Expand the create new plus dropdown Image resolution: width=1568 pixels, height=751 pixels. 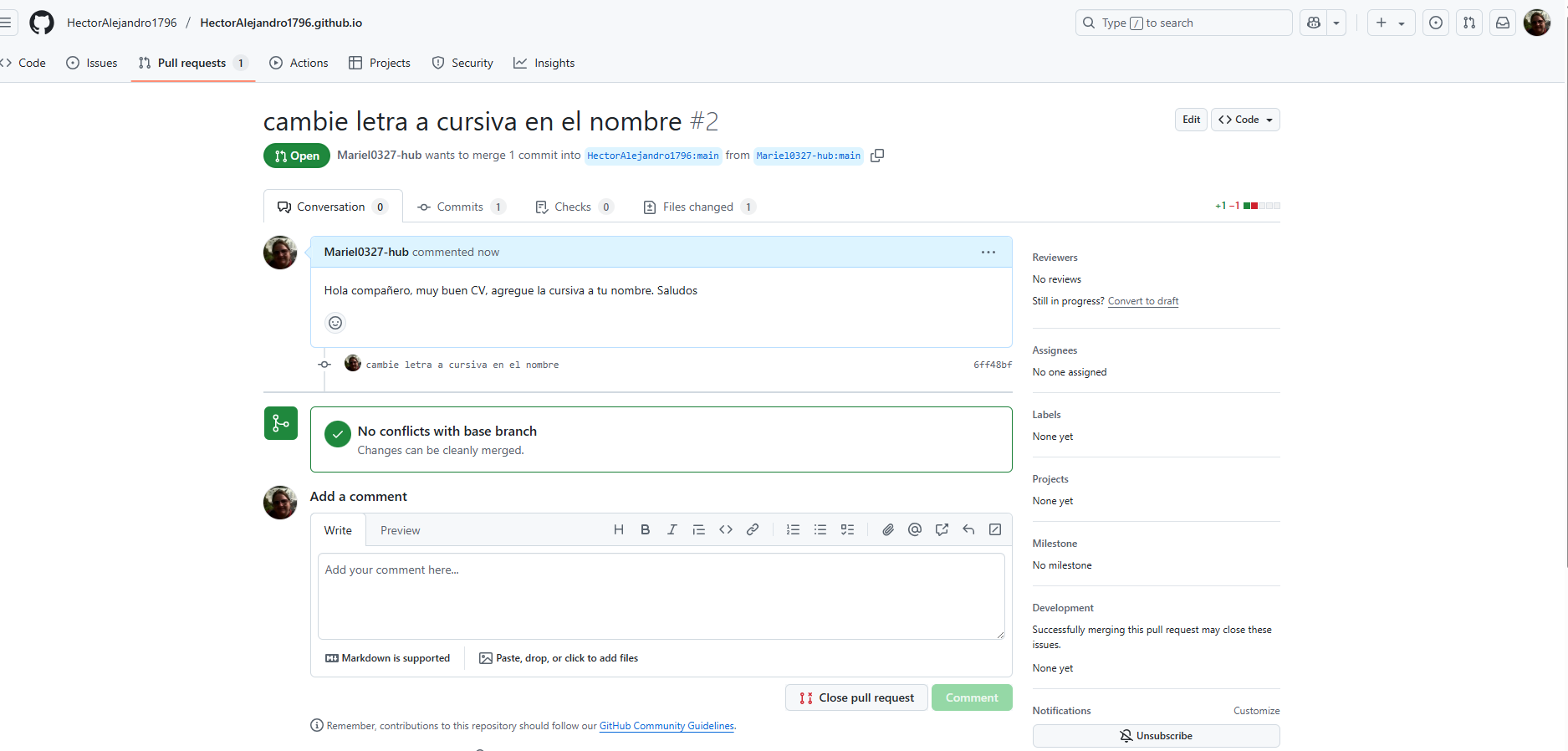(x=1391, y=23)
